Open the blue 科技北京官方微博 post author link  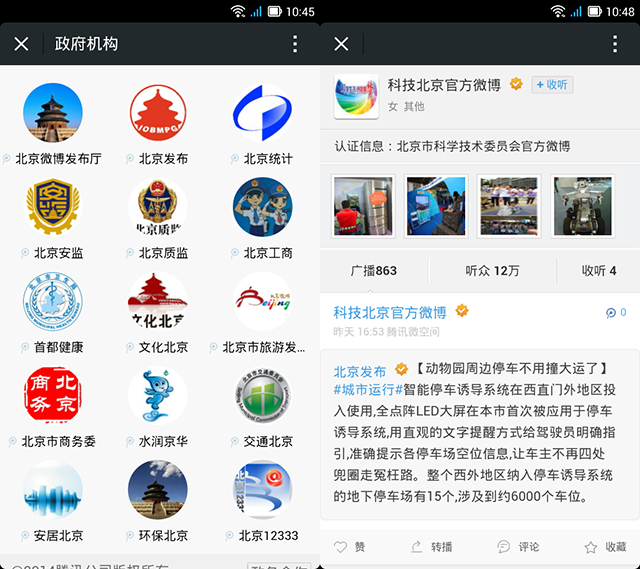point(390,313)
